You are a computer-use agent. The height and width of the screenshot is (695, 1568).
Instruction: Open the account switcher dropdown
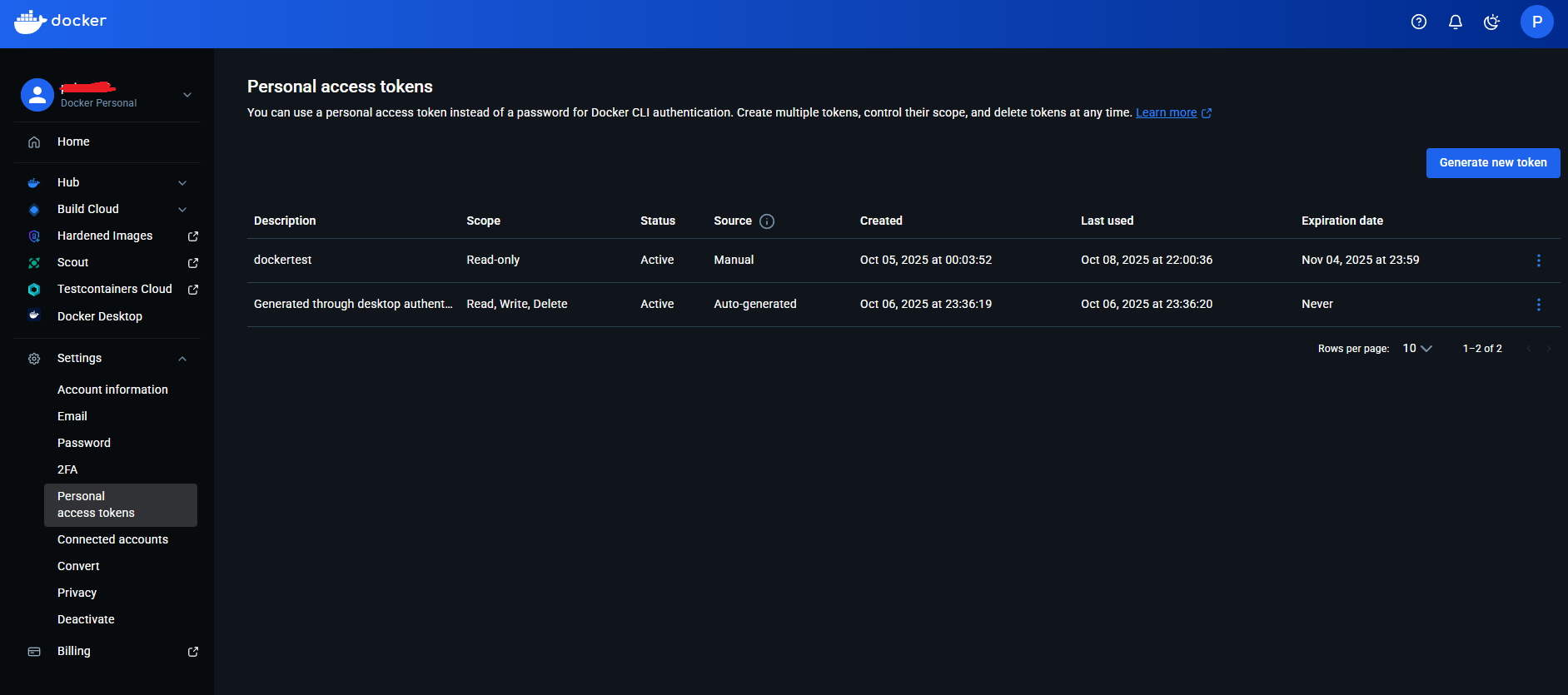[187, 95]
